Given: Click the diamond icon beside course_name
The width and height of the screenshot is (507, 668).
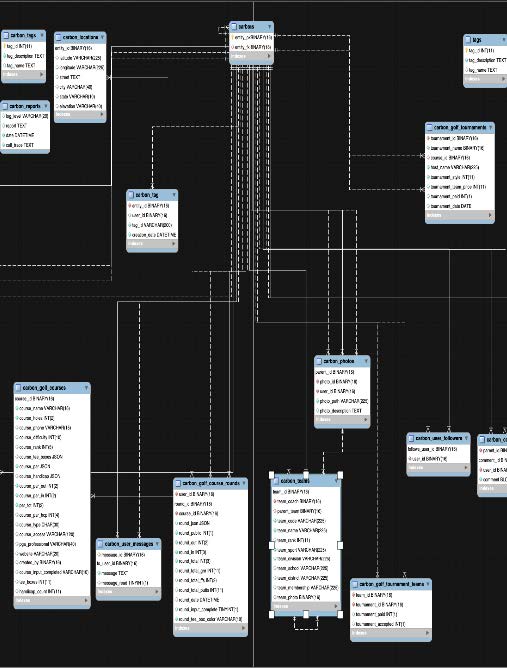Looking at the screenshot, I should (17, 408).
